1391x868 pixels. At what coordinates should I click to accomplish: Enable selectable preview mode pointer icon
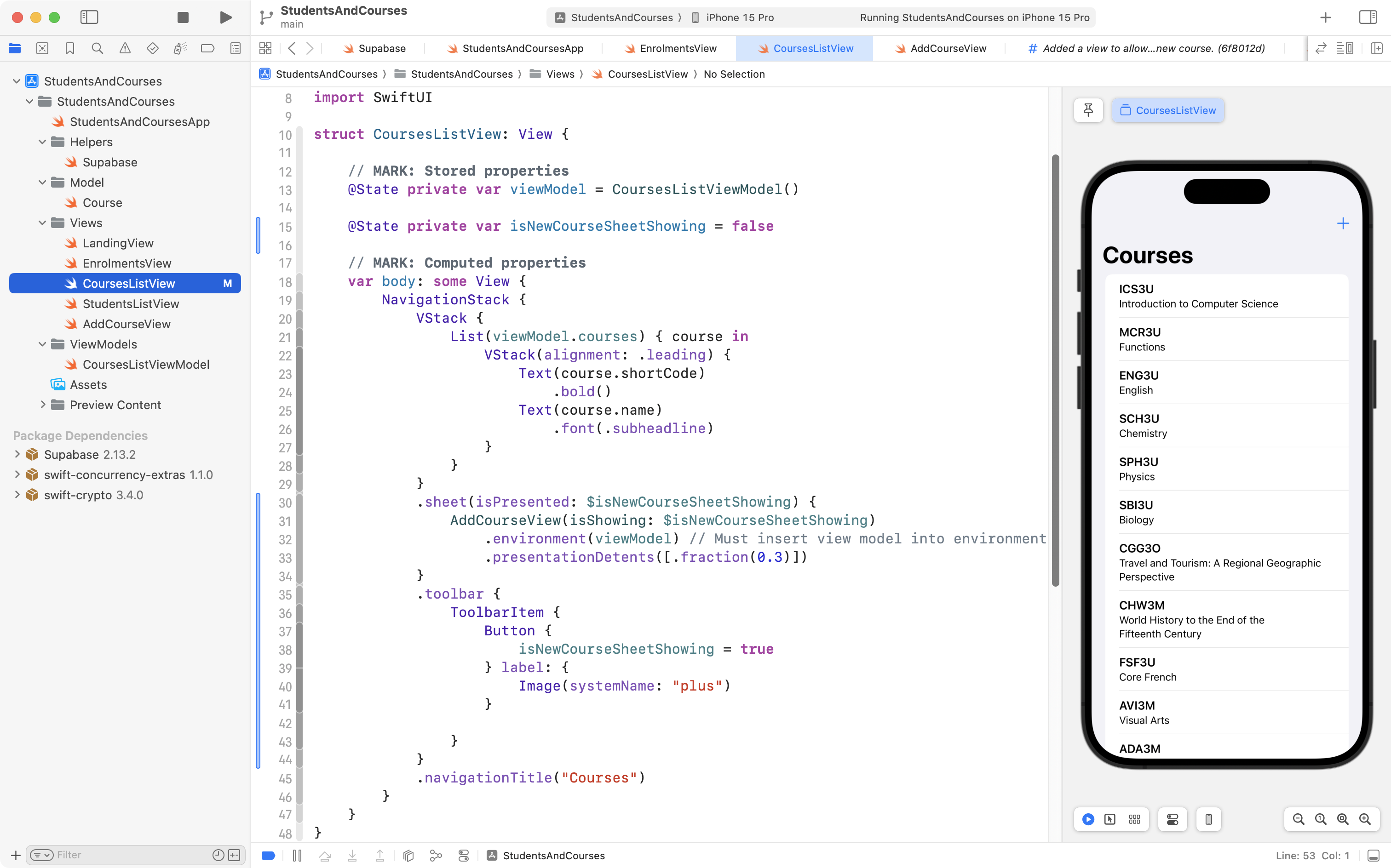1109,819
